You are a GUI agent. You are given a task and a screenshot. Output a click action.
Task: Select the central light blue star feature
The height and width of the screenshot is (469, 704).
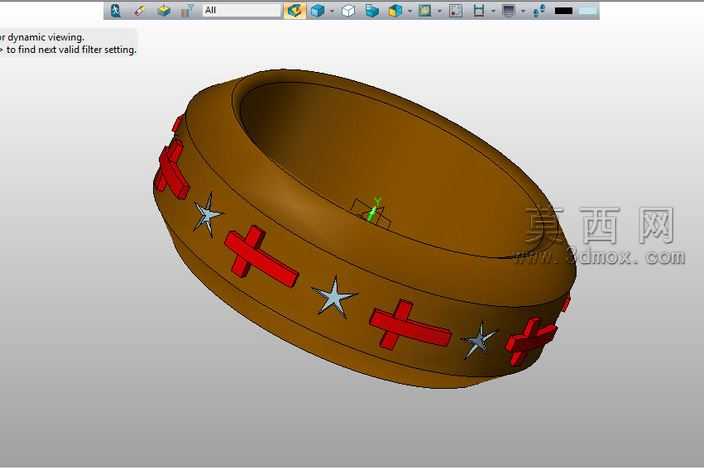(x=334, y=297)
